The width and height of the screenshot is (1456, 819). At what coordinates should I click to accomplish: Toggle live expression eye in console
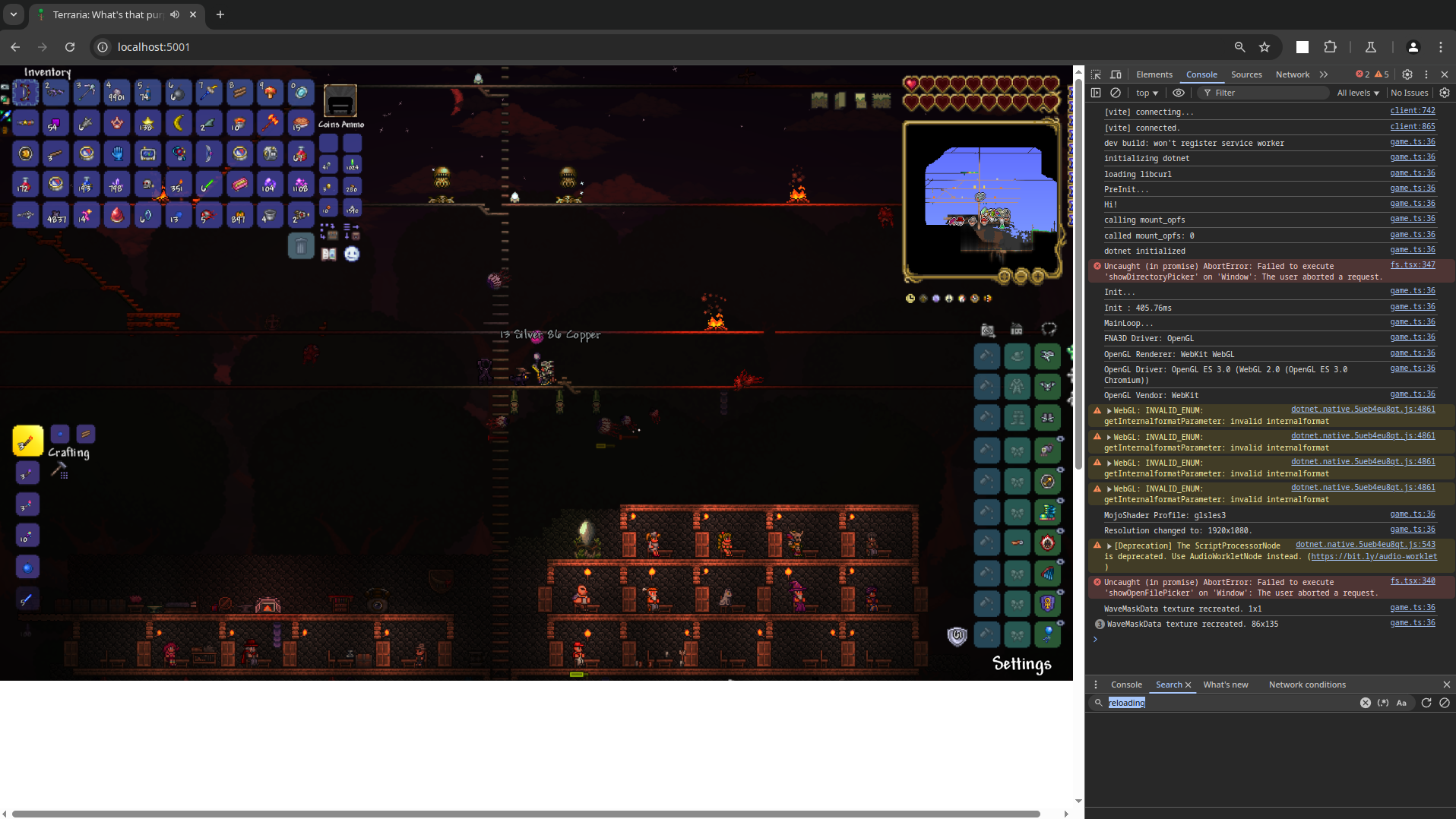[x=1179, y=93]
